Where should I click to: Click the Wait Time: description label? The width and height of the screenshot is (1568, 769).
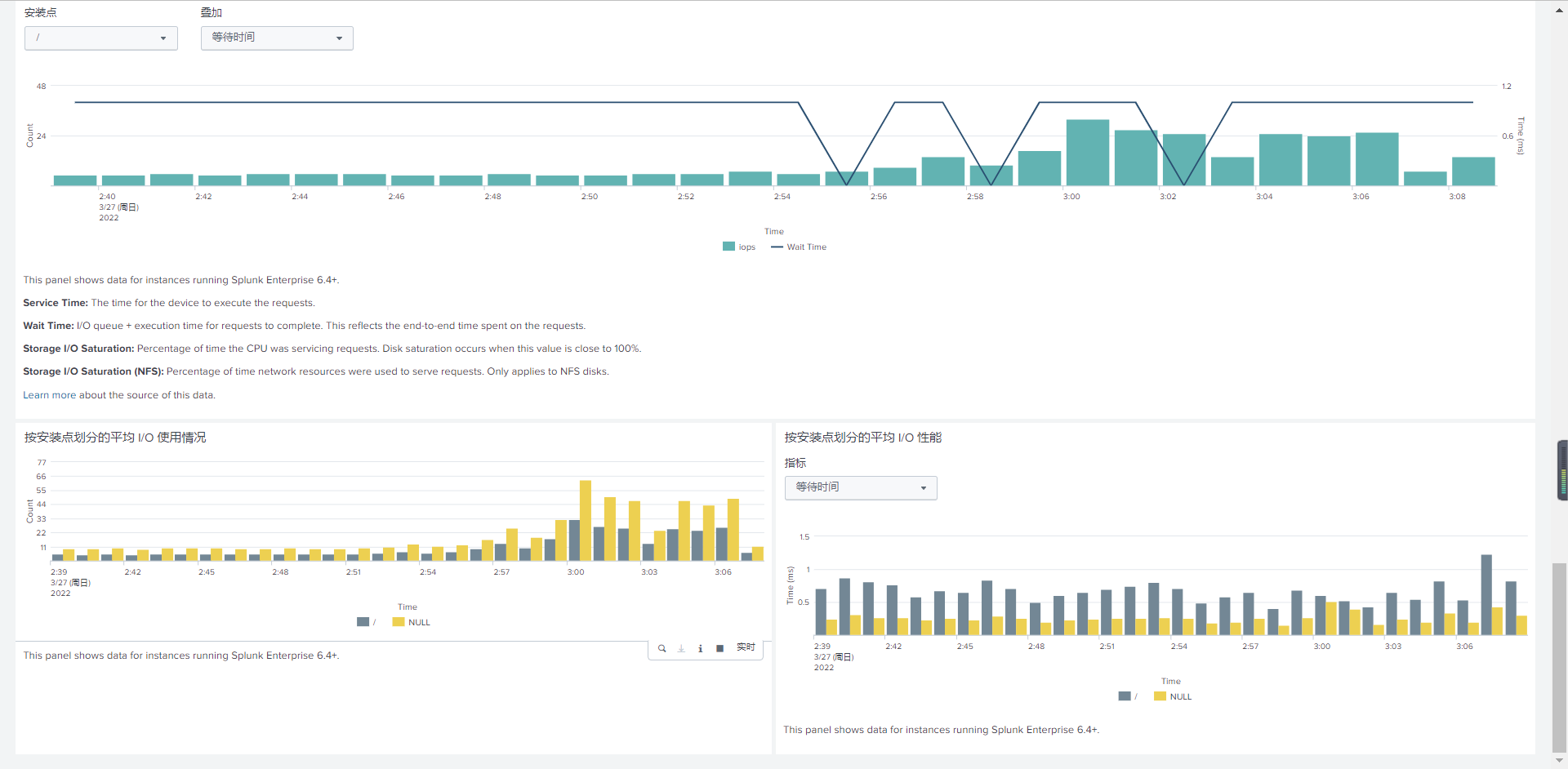pyautogui.click(x=48, y=326)
